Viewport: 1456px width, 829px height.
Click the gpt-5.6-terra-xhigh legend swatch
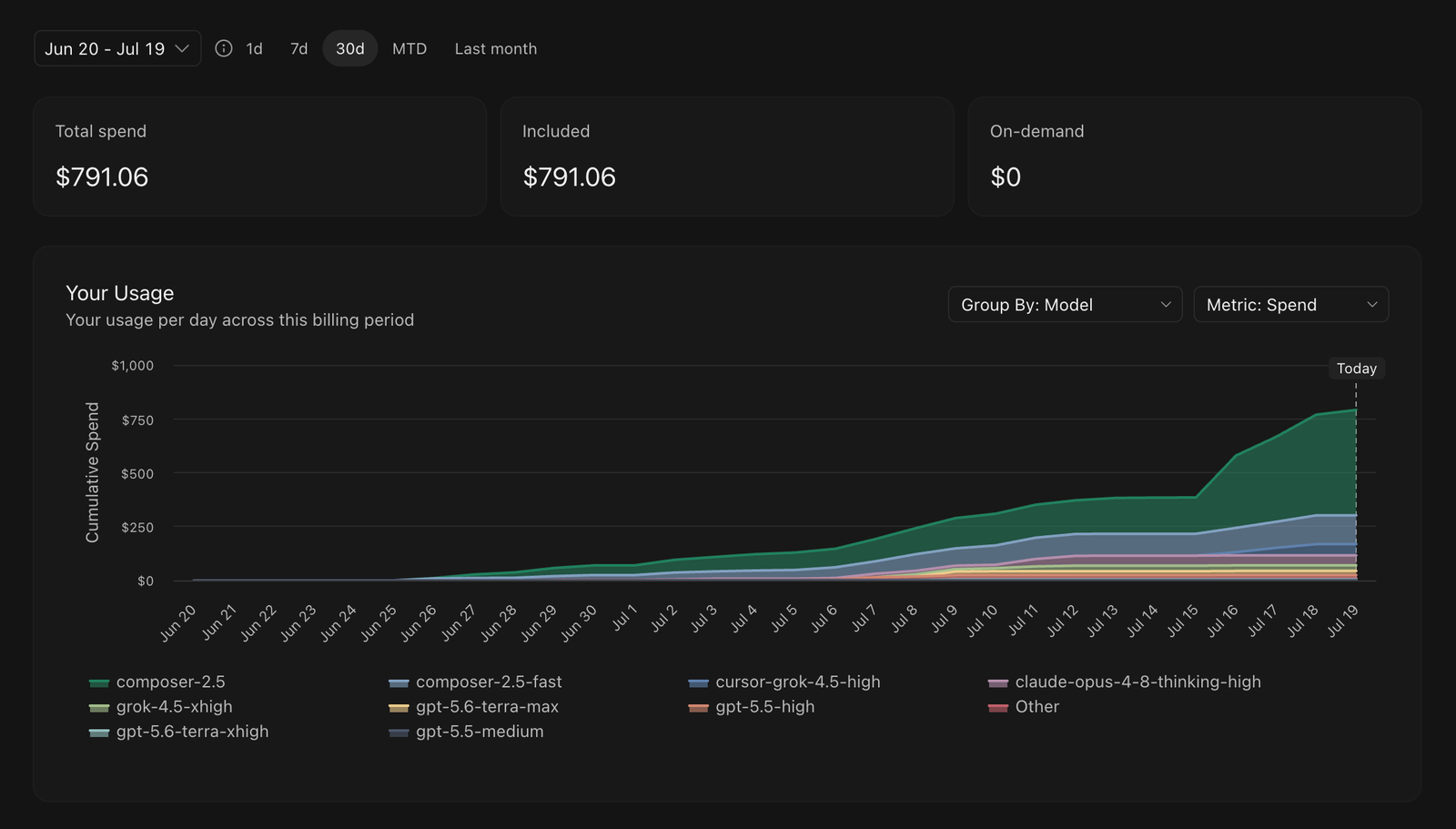pyautogui.click(x=99, y=732)
